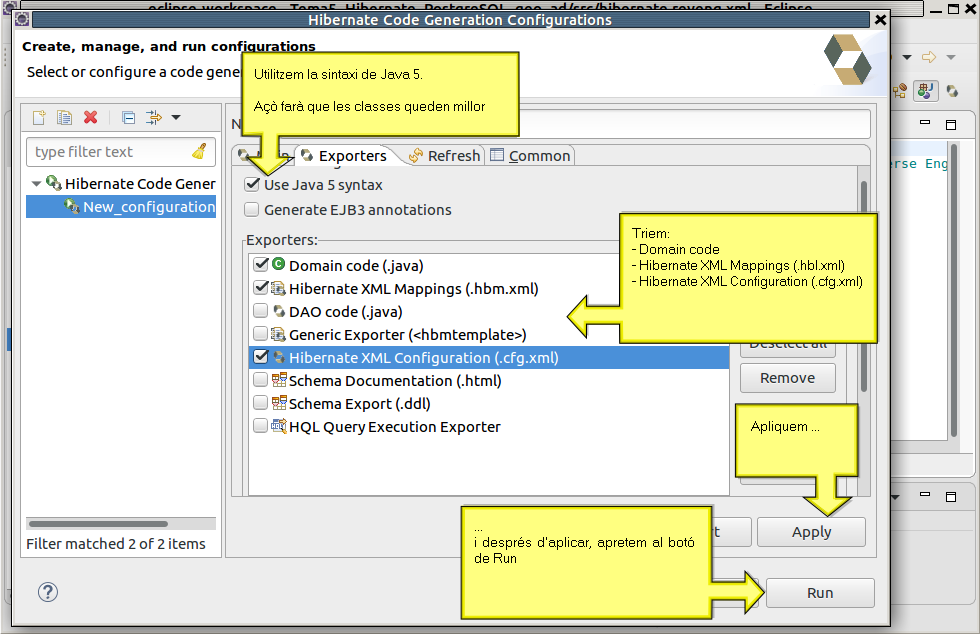Create a new launch configuration
This screenshot has height=634, width=980.
pyautogui.click(x=39, y=118)
